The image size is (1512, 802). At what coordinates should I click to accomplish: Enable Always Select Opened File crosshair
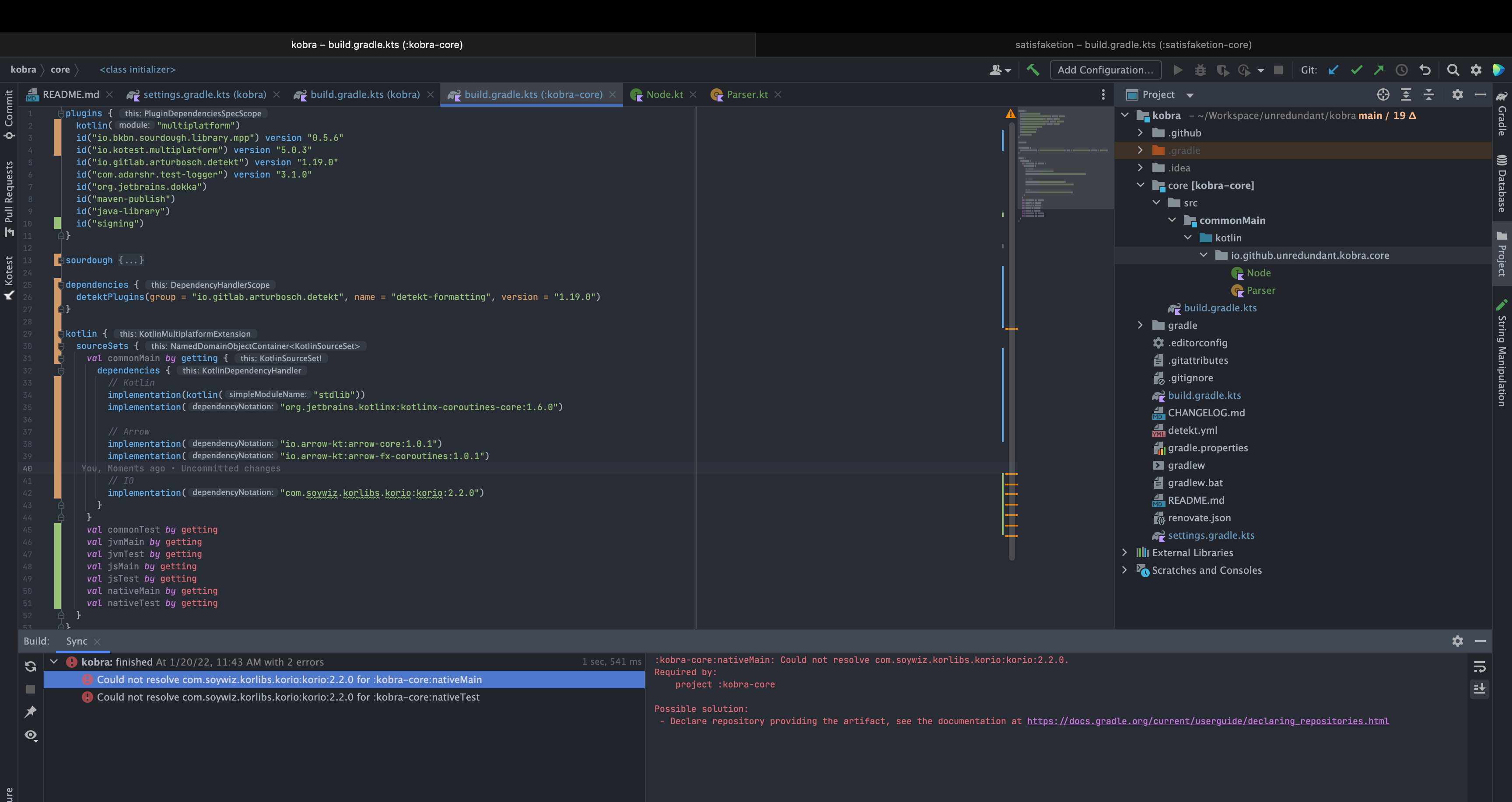click(x=1383, y=94)
